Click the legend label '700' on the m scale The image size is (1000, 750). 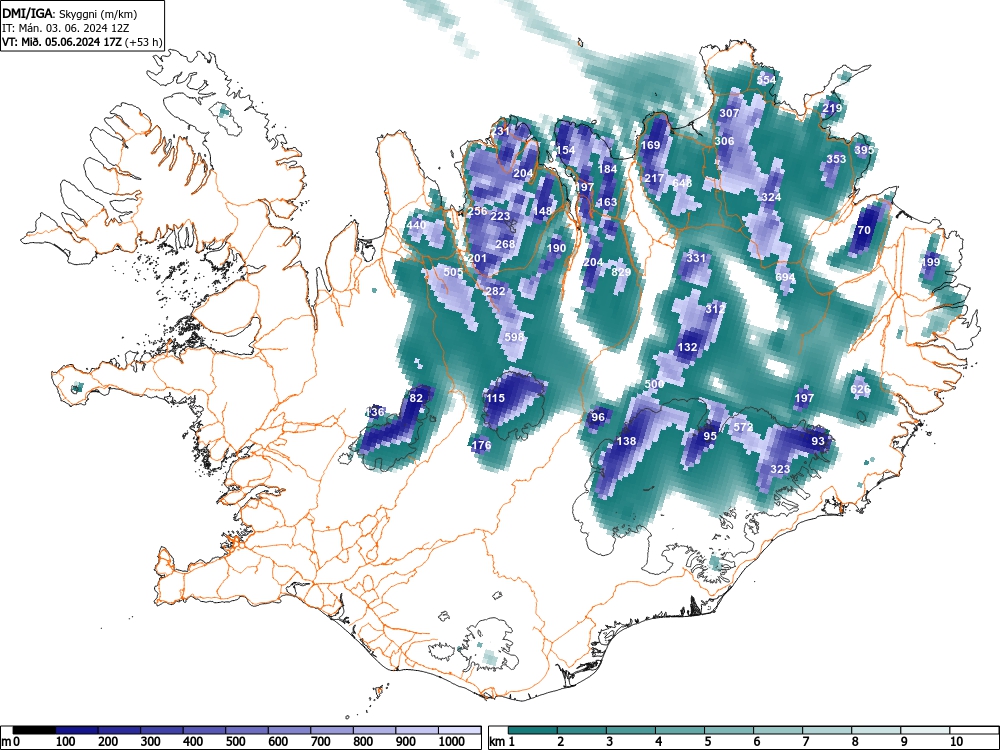pyautogui.click(x=320, y=742)
